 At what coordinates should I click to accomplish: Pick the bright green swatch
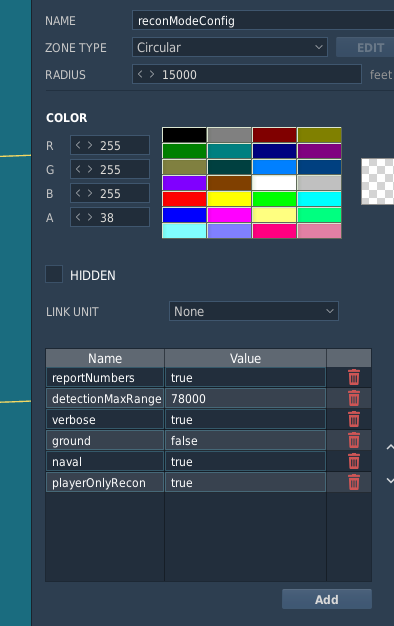point(274,199)
